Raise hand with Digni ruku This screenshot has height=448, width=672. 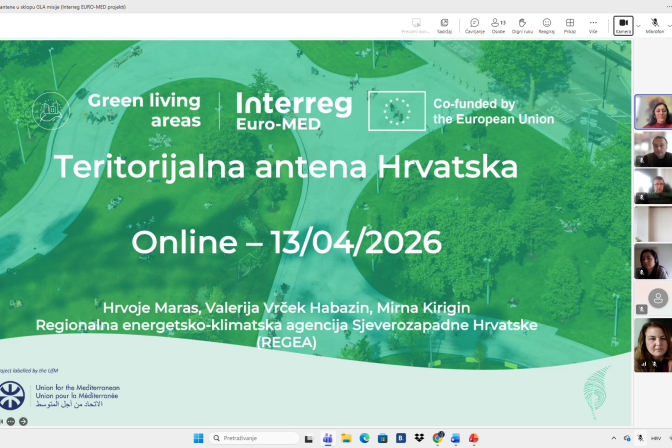pos(522,26)
